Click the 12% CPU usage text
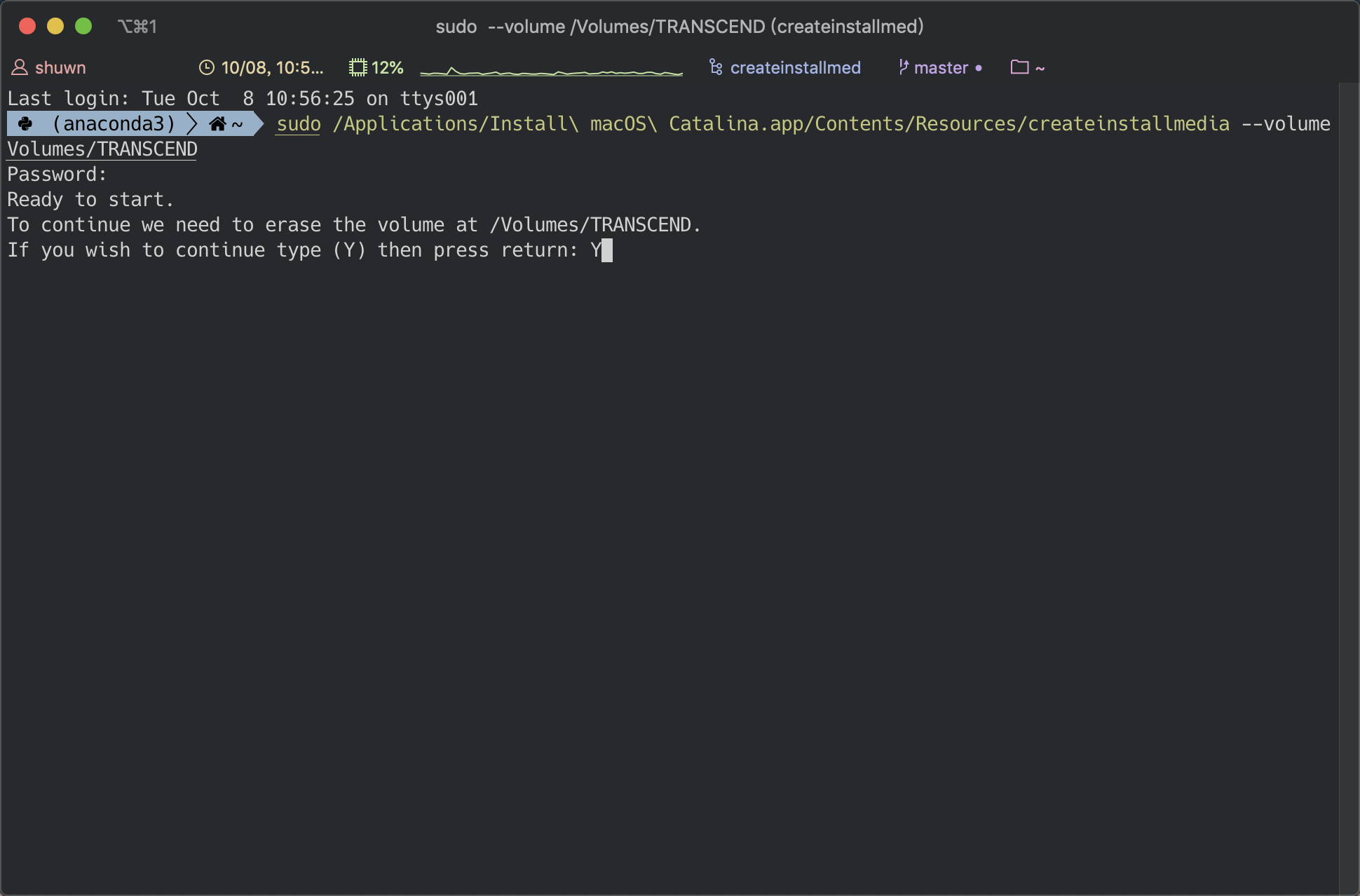Image resolution: width=1360 pixels, height=896 pixels. (x=387, y=68)
